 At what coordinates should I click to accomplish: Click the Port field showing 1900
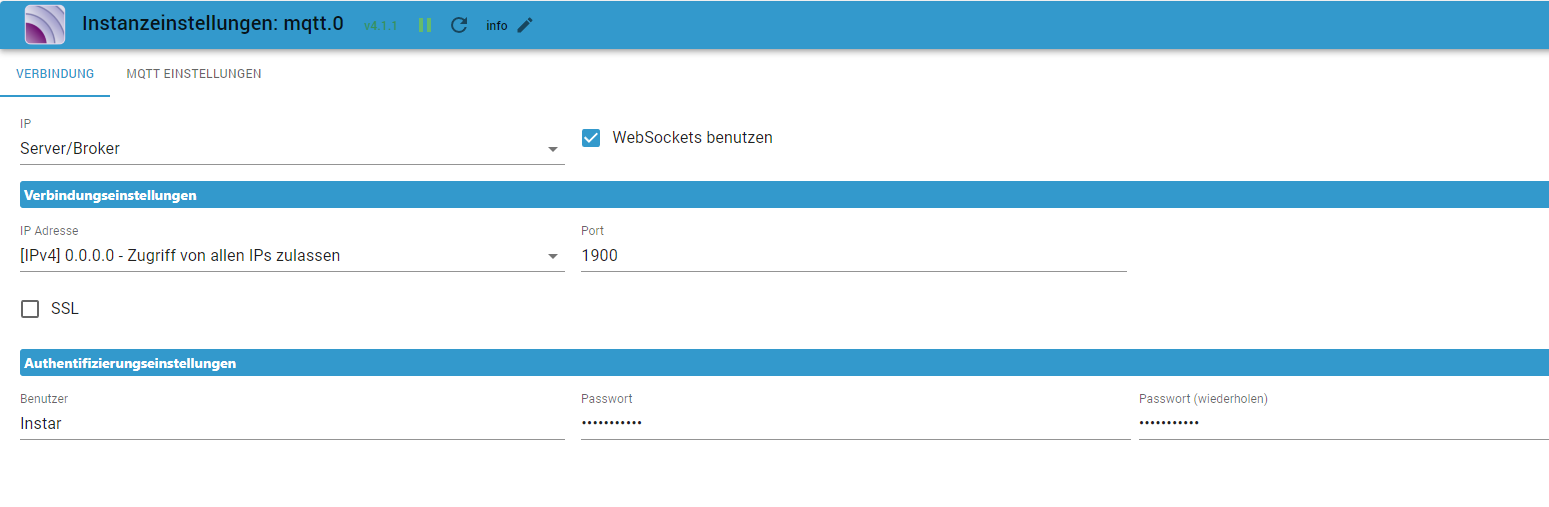[x=854, y=256]
